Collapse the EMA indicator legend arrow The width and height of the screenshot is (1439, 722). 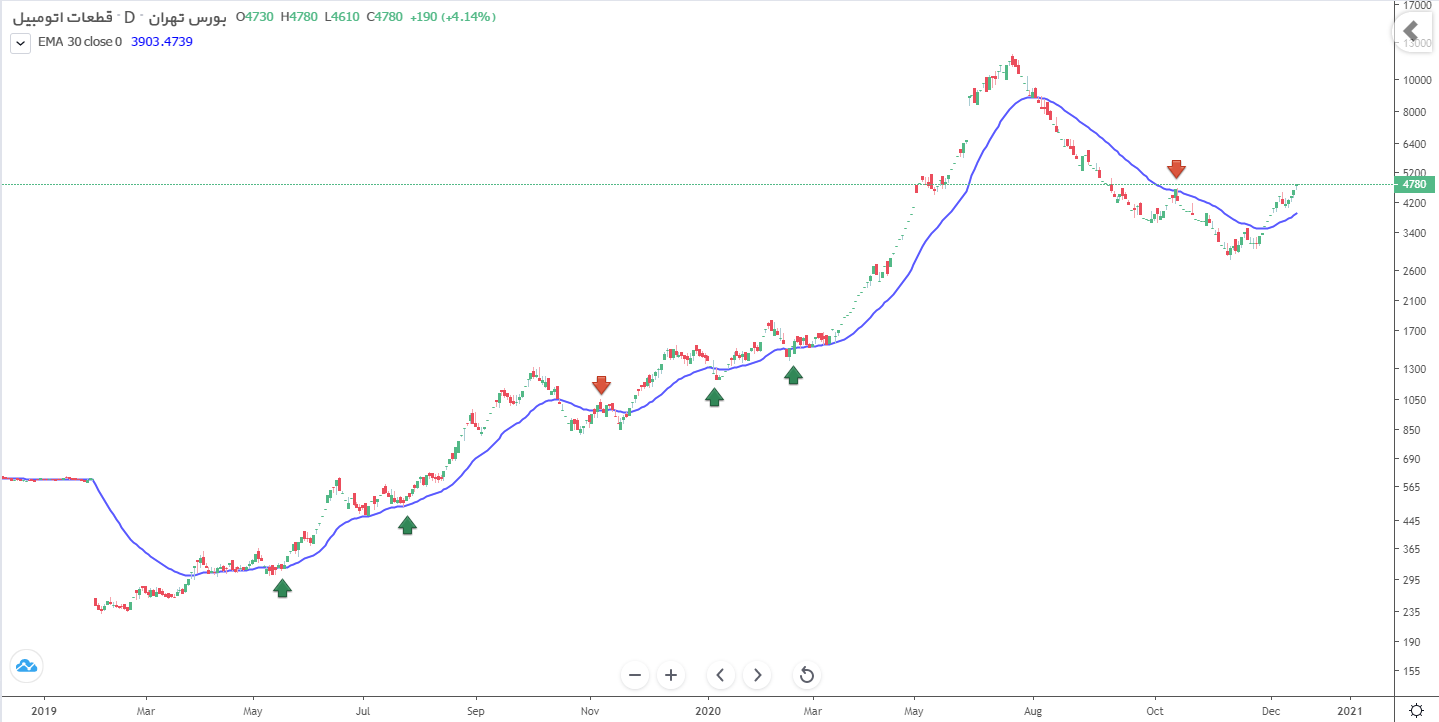tap(20, 43)
